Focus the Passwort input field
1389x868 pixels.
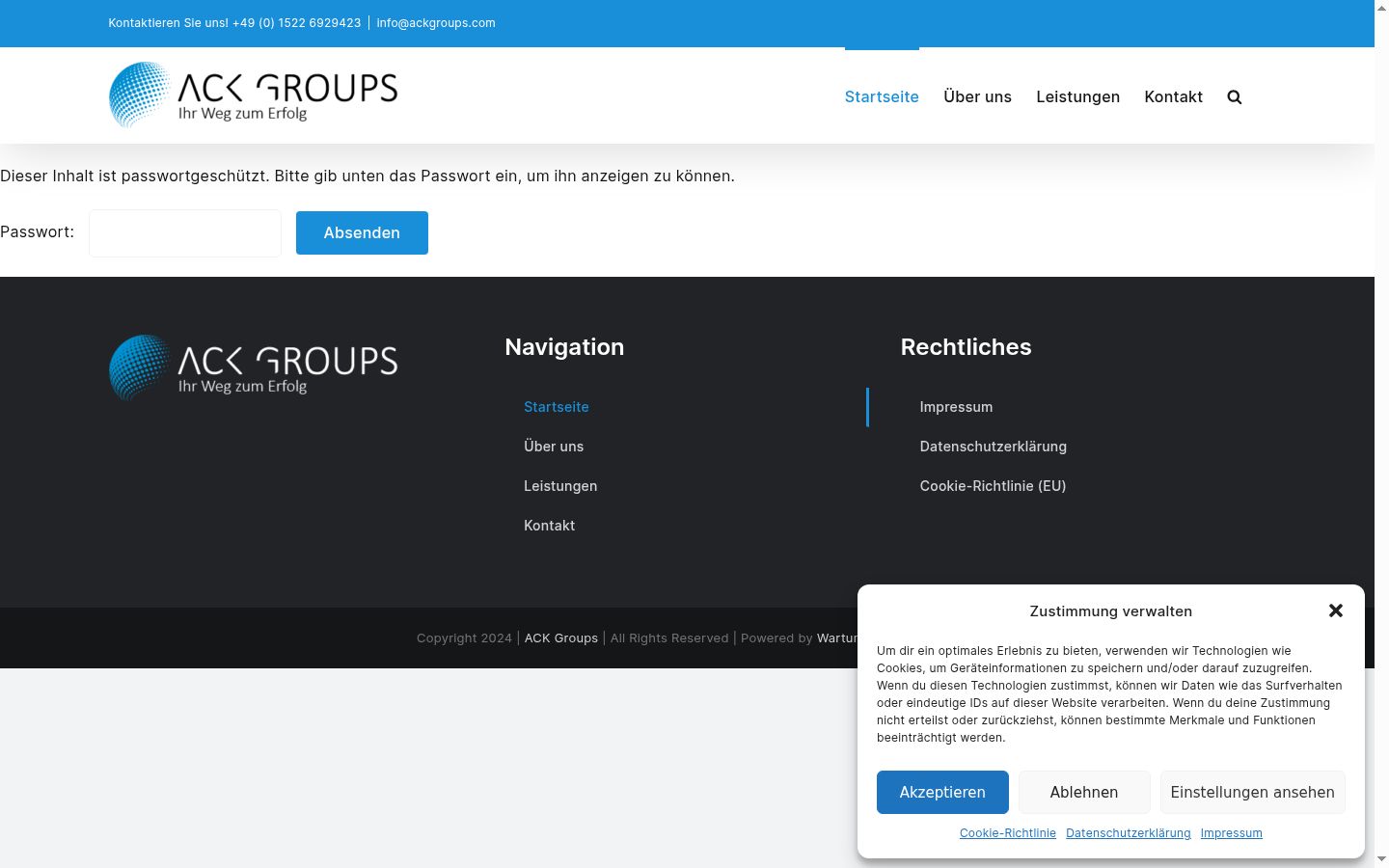(185, 233)
